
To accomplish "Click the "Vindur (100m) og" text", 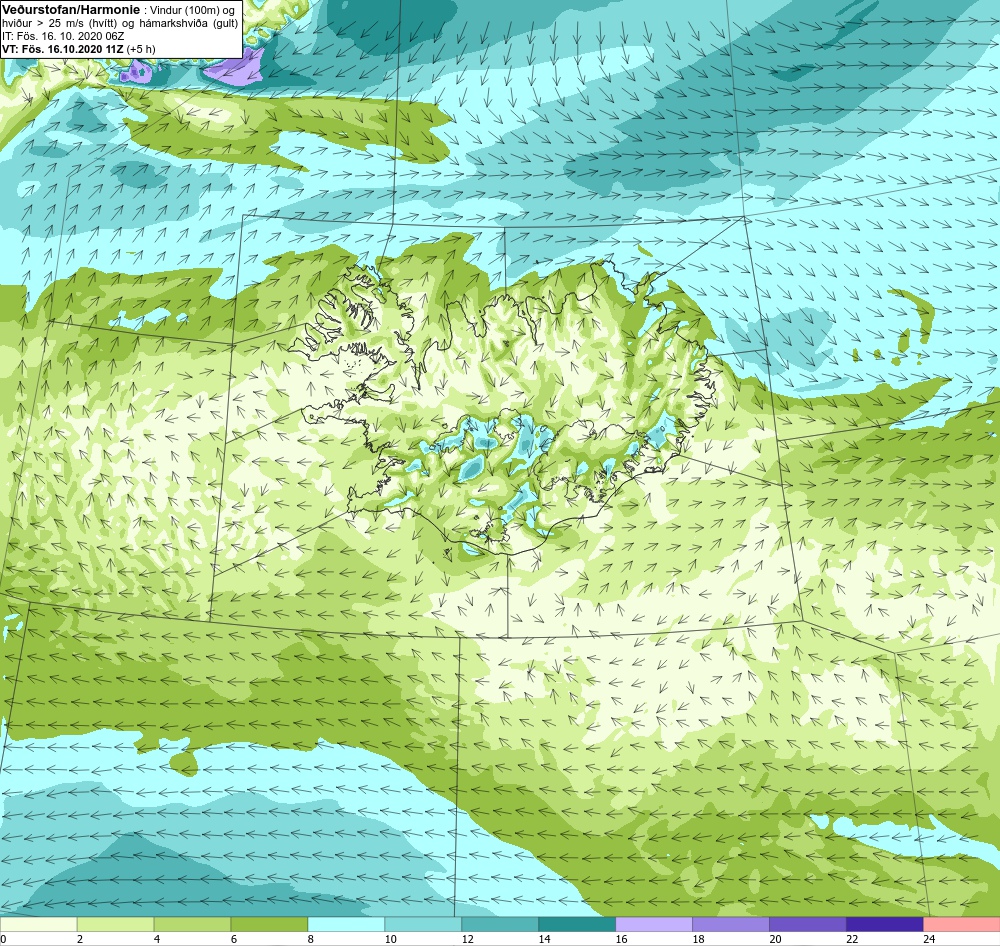I will 192,11.
